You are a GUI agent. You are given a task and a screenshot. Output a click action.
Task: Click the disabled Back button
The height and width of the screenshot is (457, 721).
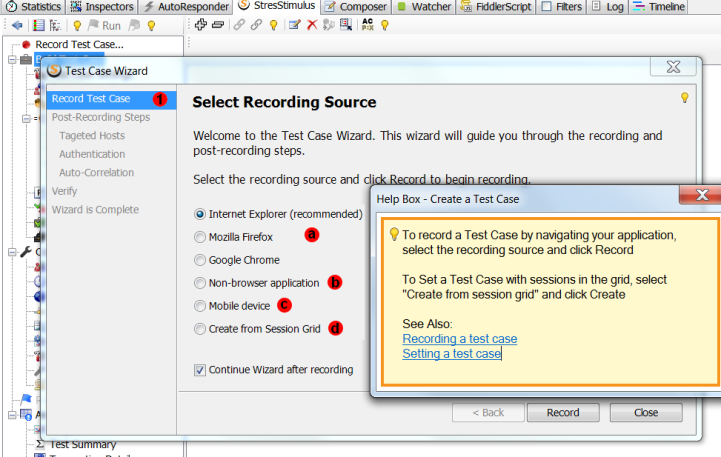488,412
